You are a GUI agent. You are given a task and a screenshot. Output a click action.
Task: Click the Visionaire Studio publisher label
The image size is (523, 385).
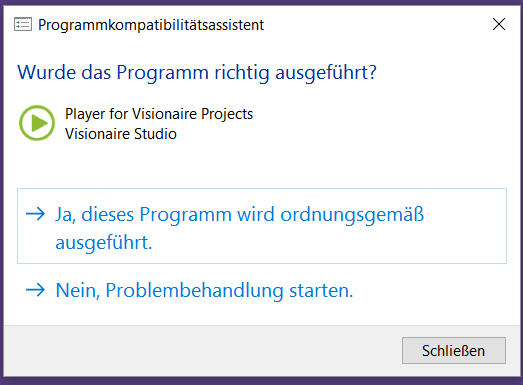(x=121, y=134)
